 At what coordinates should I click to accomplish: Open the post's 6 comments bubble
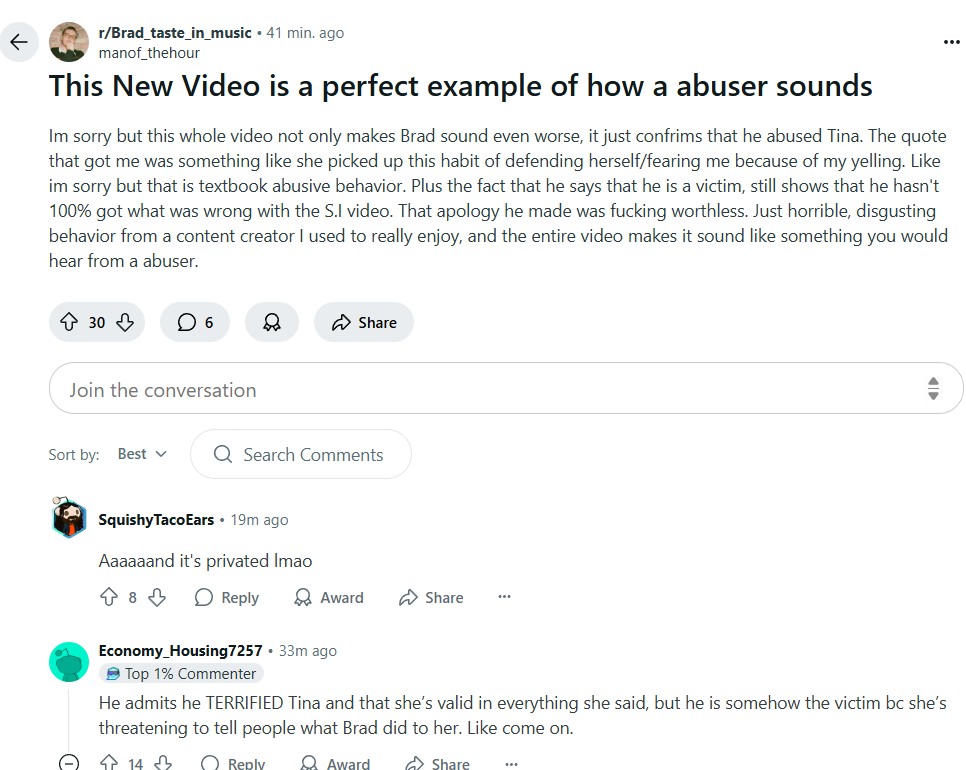[x=195, y=322]
